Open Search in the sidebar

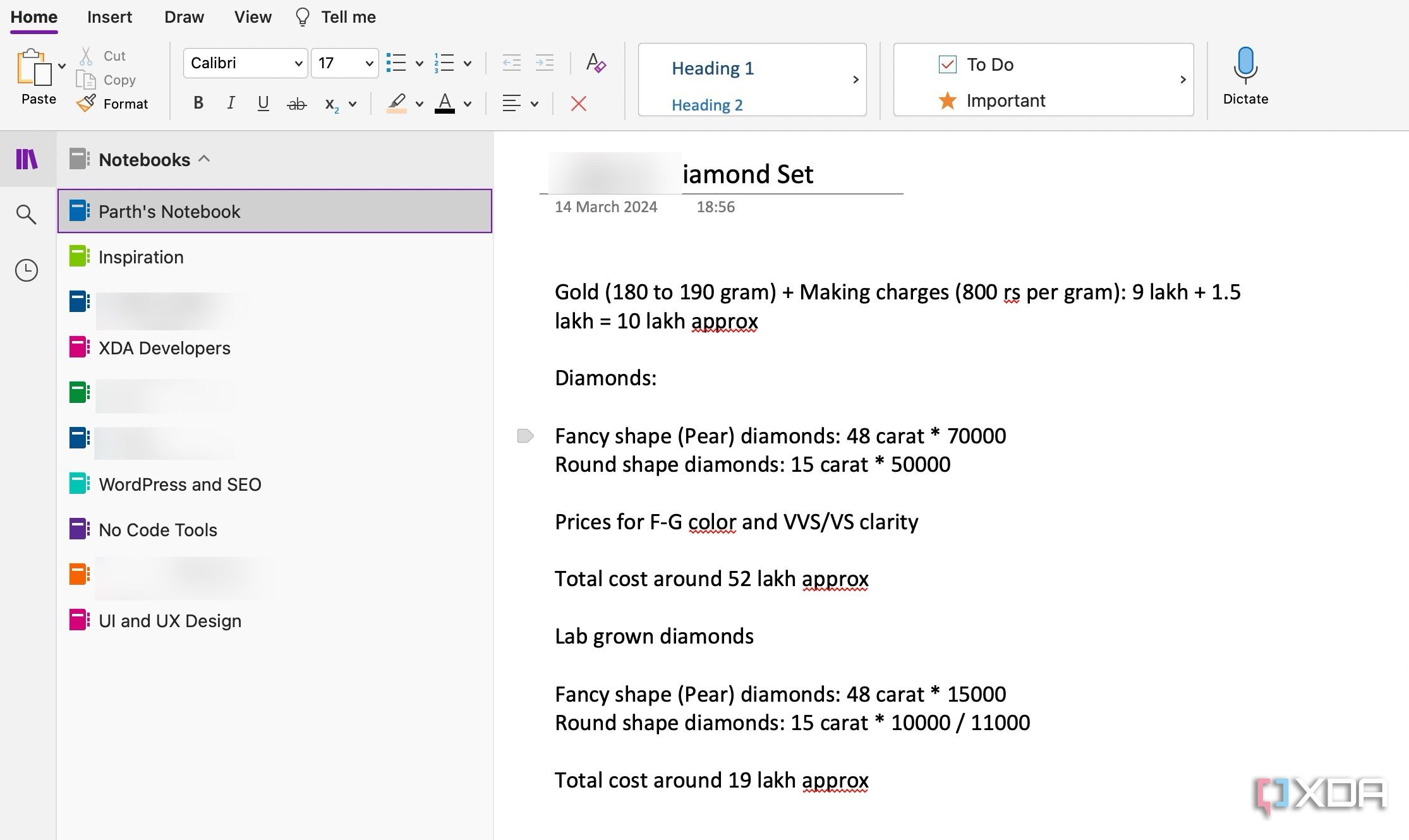pyautogui.click(x=26, y=214)
